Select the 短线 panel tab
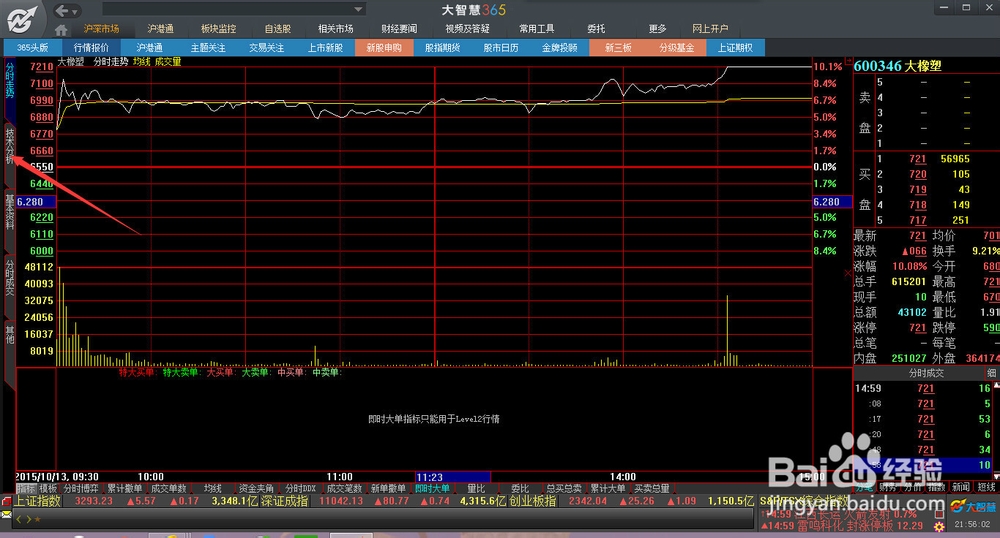 986,487
